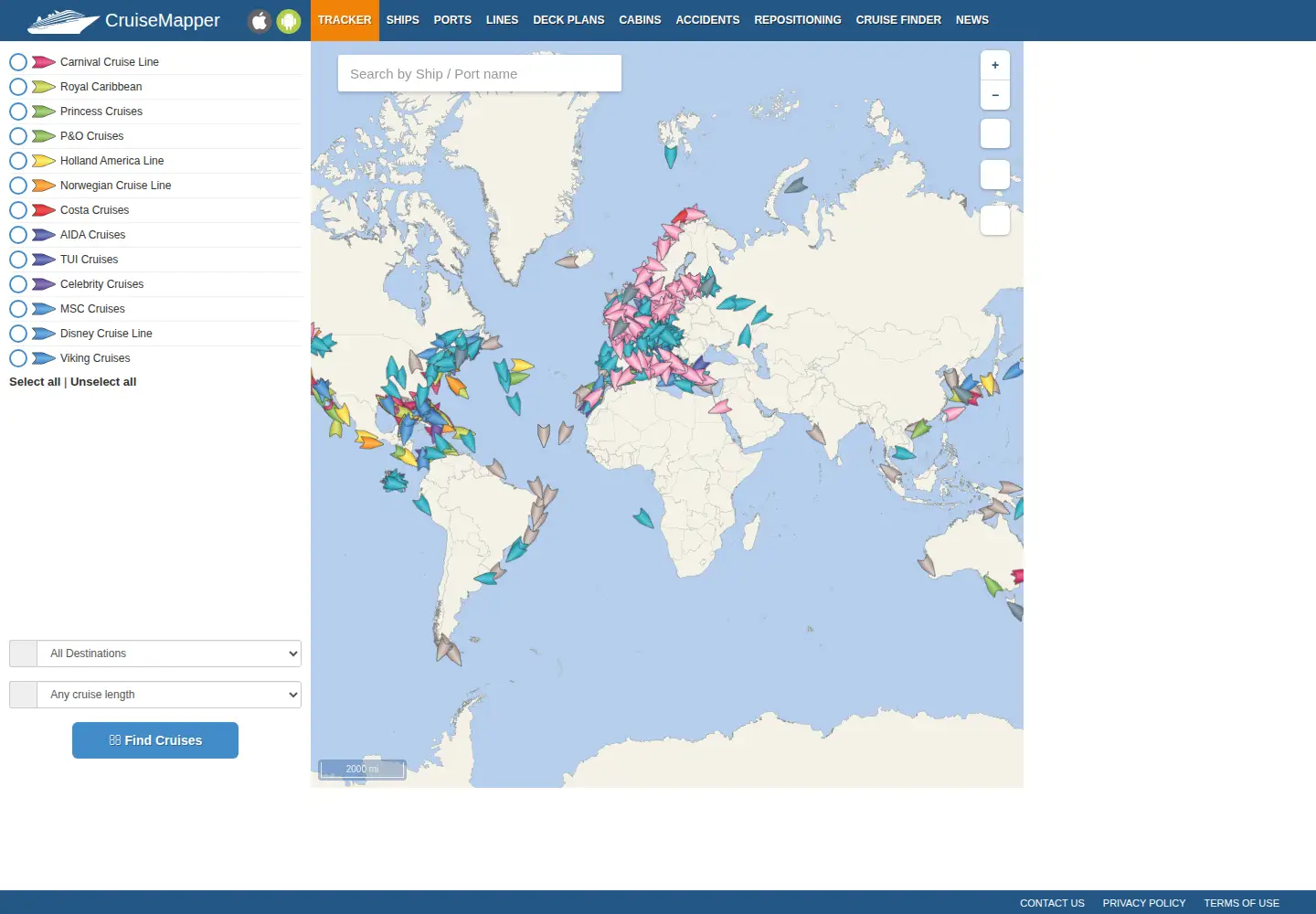The height and width of the screenshot is (914, 1316).
Task: Toggle MSC Cruises filter circle
Action: click(x=18, y=309)
